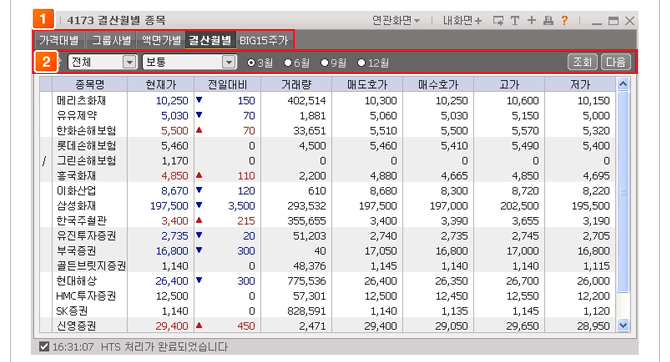
Task: Click the 조회 button
Action: [x=582, y=62]
